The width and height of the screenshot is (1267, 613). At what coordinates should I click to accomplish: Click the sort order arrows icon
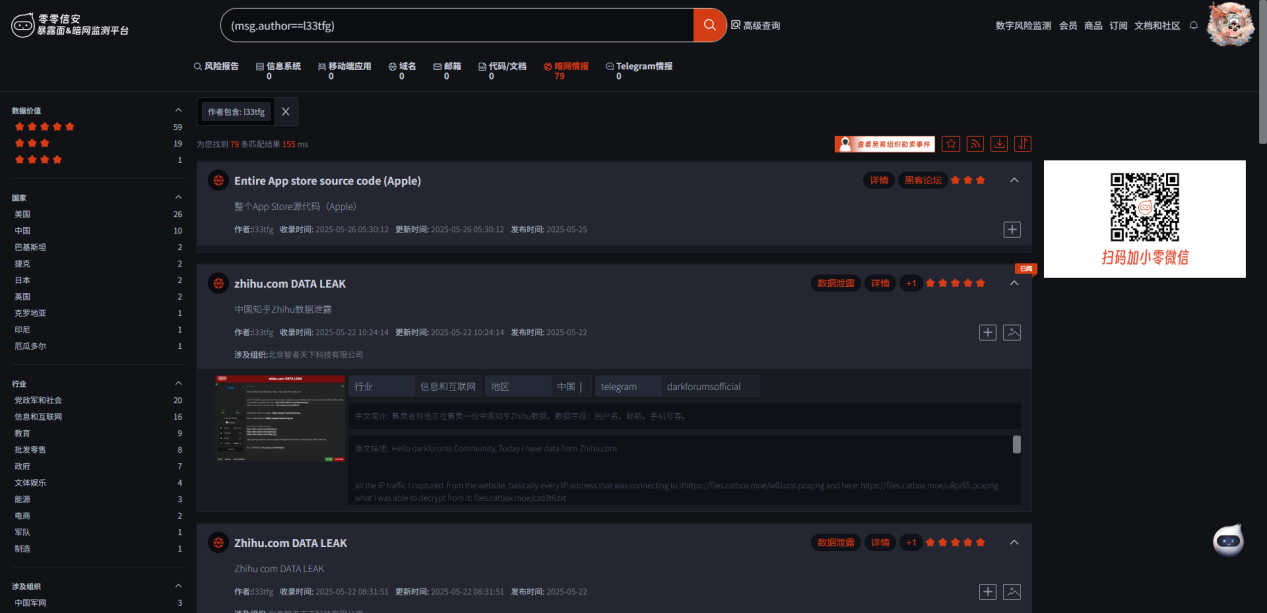pyautogui.click(x=1023, y=144)
